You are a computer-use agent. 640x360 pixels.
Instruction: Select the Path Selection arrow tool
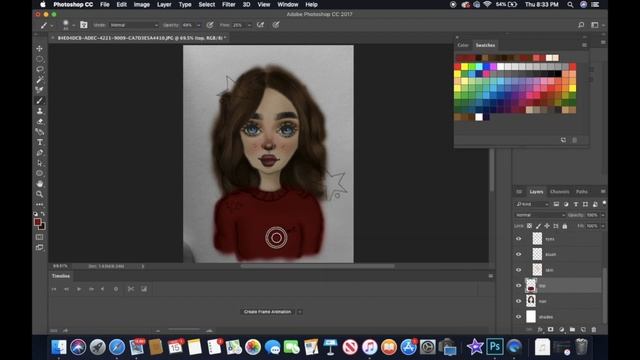[40, 163]
